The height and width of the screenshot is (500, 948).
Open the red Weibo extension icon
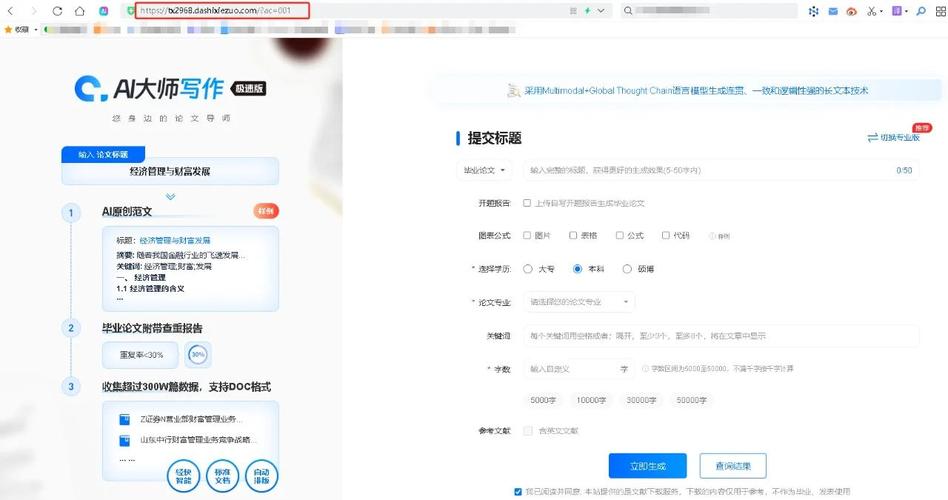click(852, 11)
